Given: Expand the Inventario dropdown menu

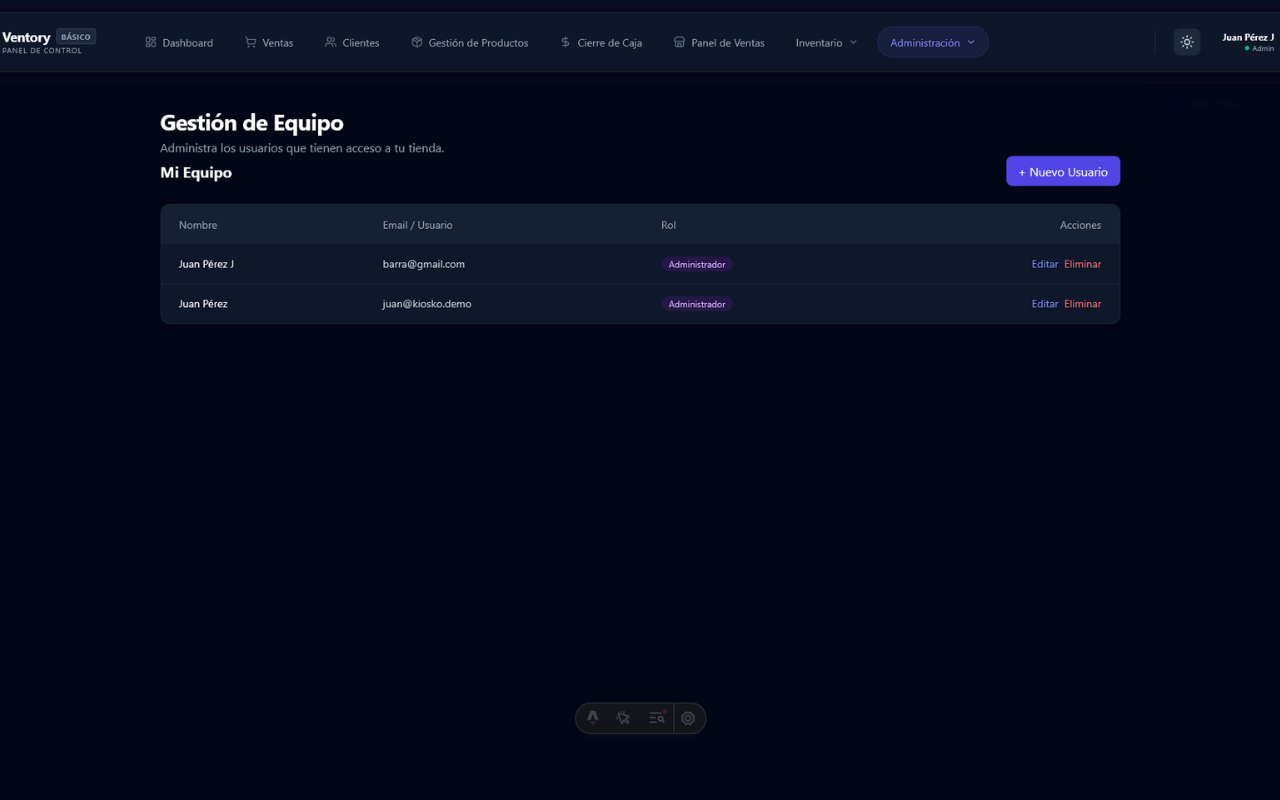Looking at the screenshot, I should (x=826, y=43).
